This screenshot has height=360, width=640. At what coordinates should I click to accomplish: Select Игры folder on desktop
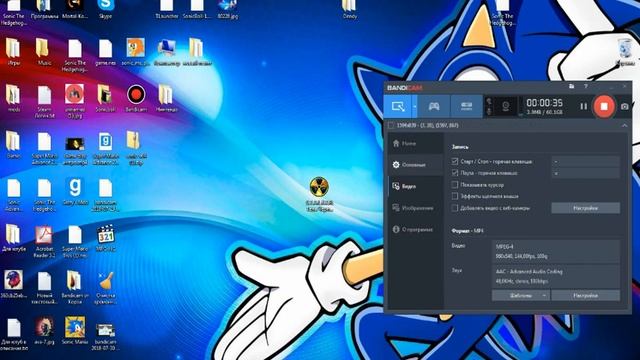13,52
